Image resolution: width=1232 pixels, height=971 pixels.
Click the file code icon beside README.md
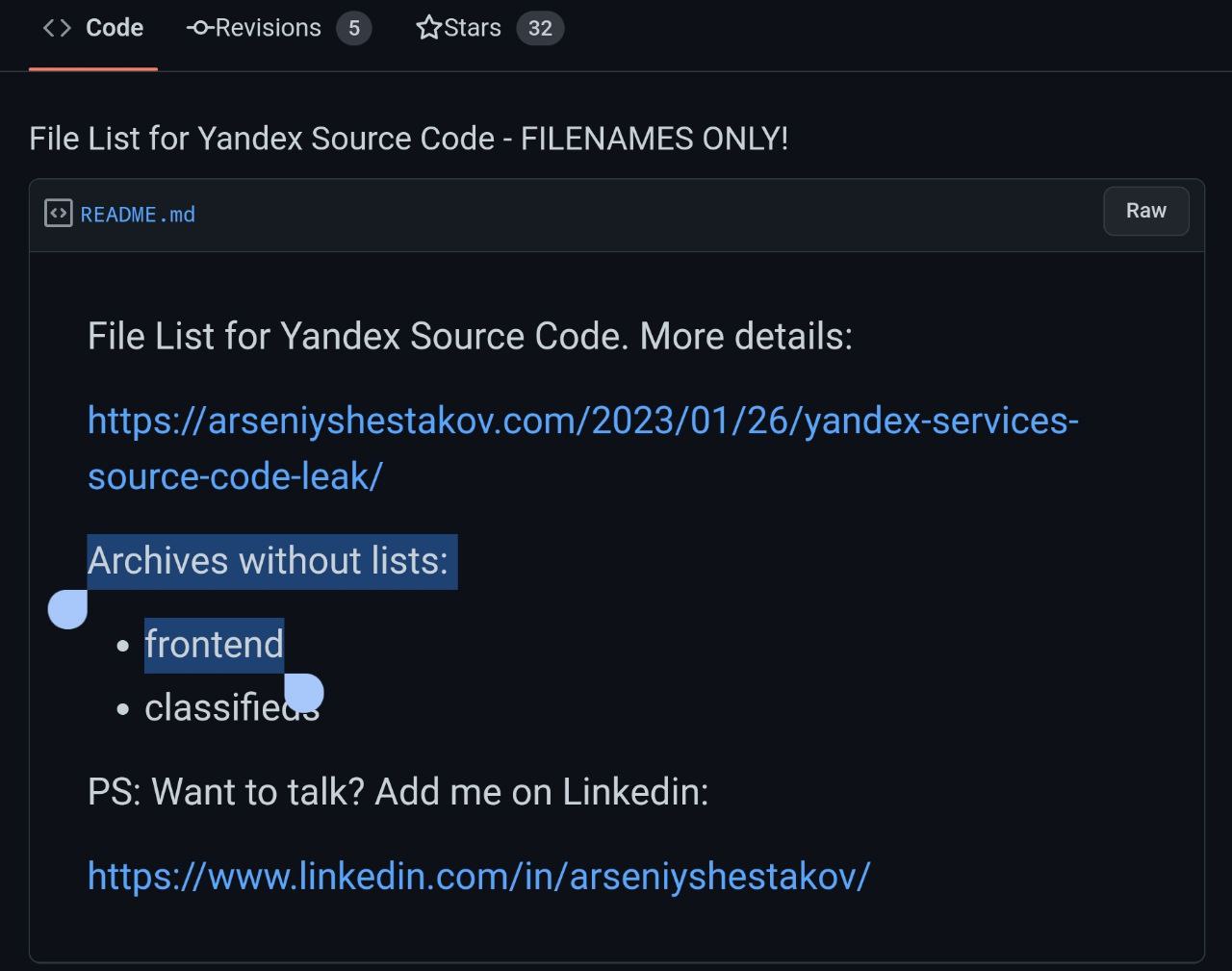coord(58,213)
